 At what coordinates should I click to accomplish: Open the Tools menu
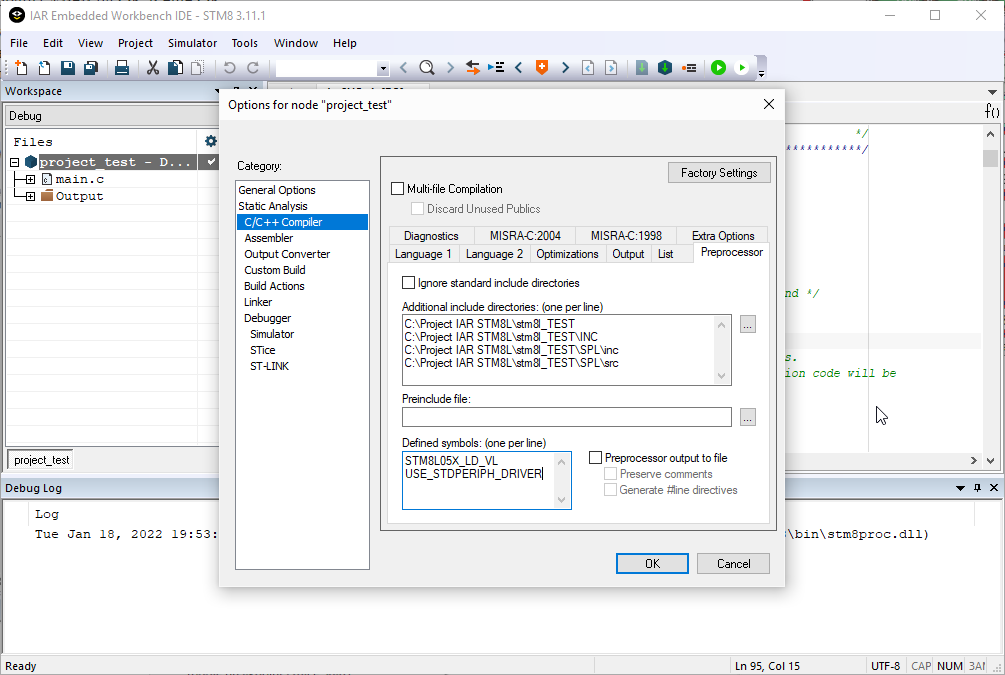pos(244,43)
